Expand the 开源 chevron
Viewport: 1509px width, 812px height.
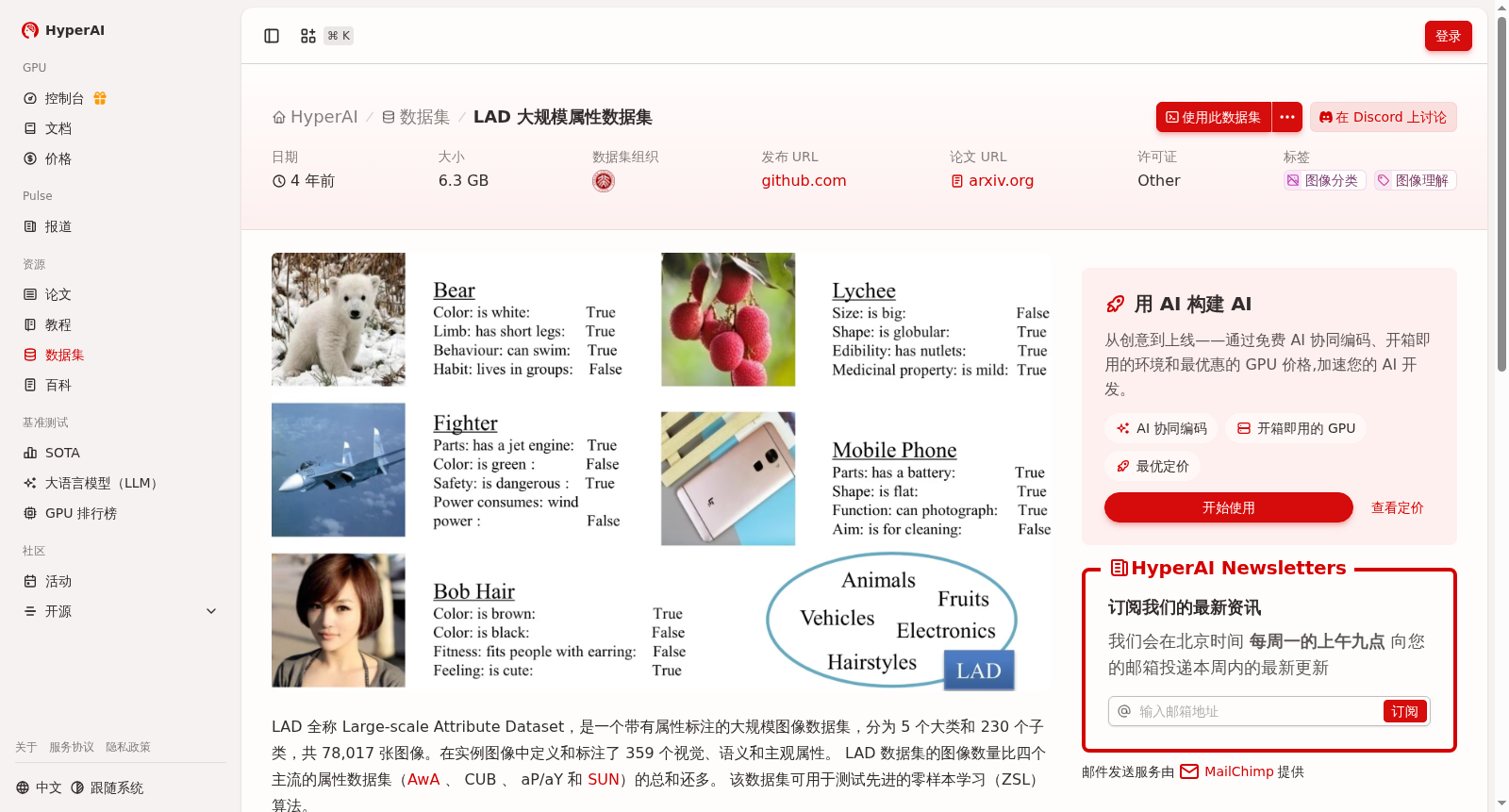point(211,611)
